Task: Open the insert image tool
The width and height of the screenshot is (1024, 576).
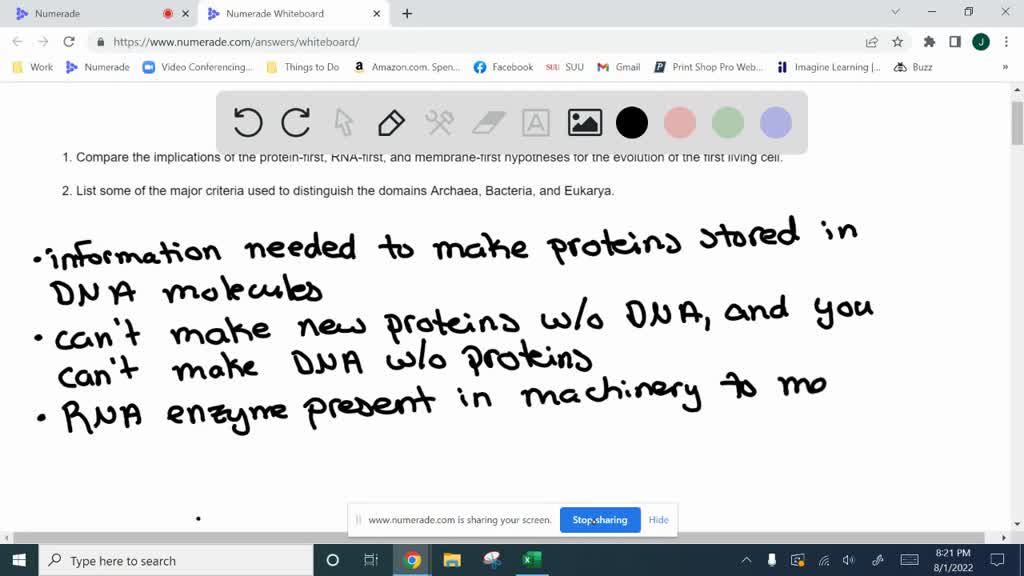Action: 584,122
